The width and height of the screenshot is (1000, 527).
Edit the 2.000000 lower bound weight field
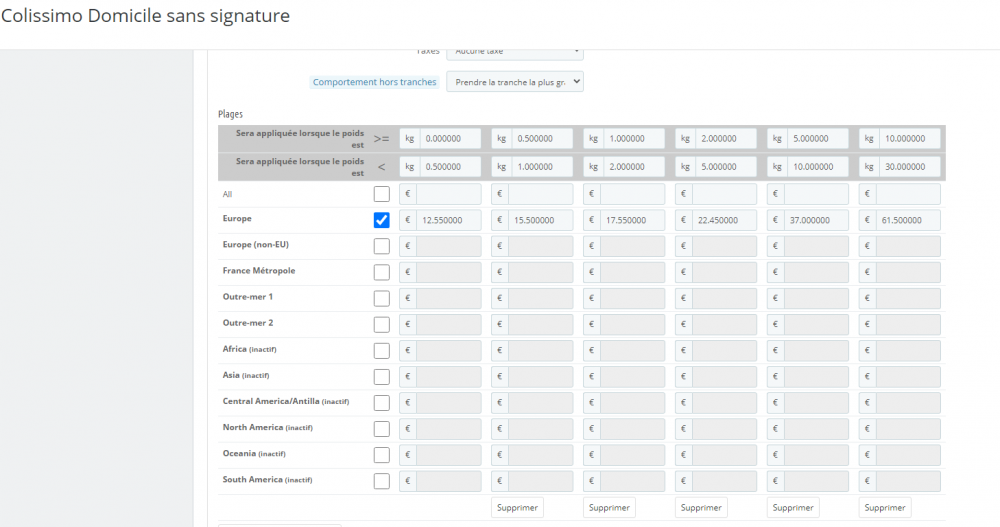726,138
